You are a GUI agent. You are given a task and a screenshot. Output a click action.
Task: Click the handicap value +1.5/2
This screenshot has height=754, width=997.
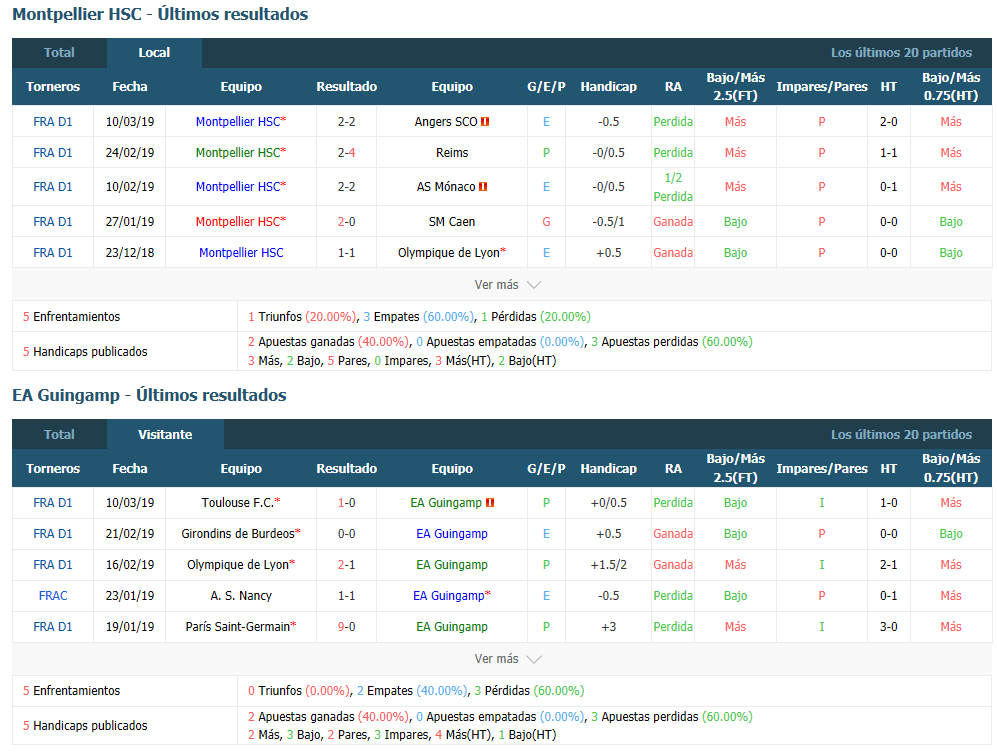609,565
